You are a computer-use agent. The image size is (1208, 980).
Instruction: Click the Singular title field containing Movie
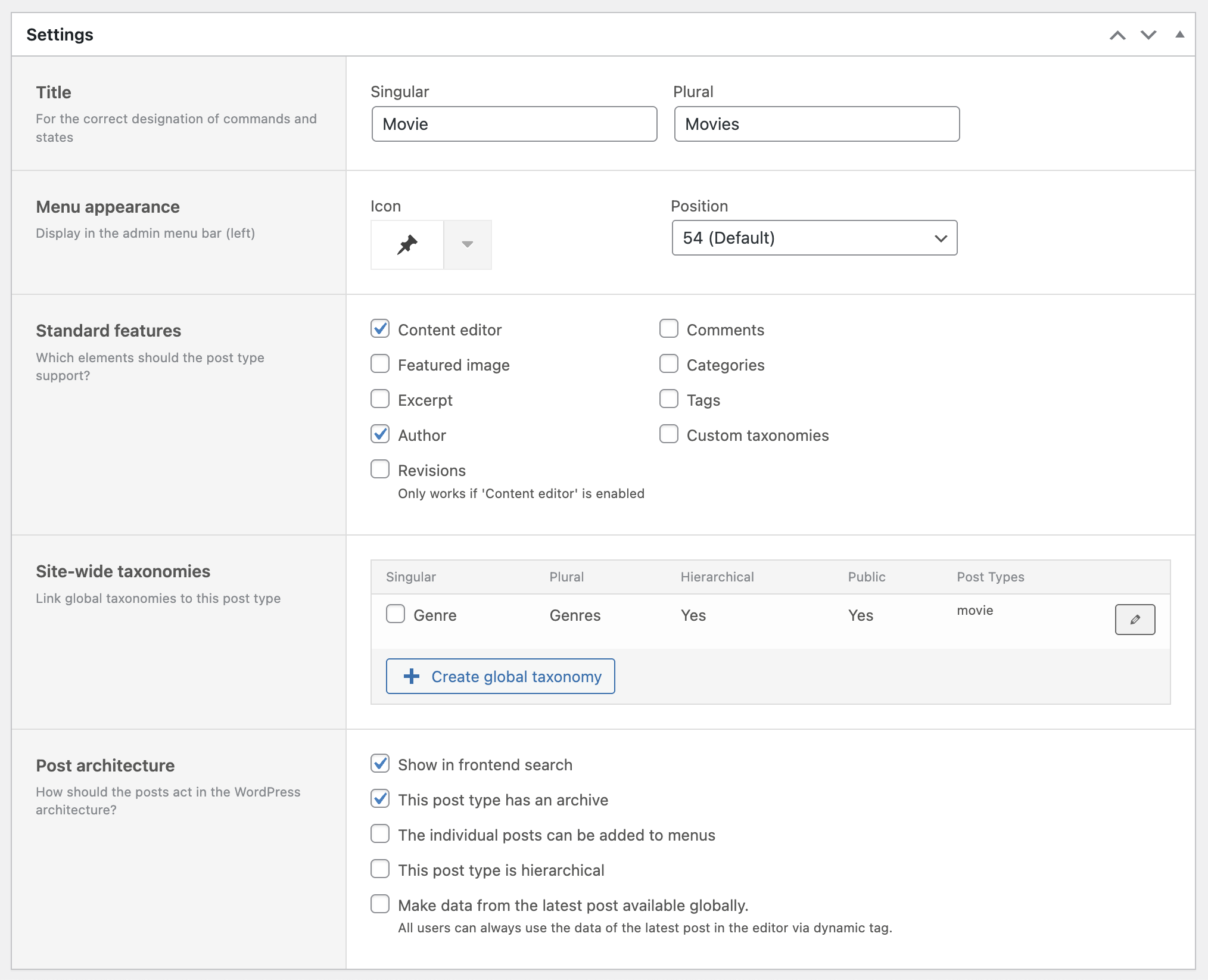click(x=513, y=124)
